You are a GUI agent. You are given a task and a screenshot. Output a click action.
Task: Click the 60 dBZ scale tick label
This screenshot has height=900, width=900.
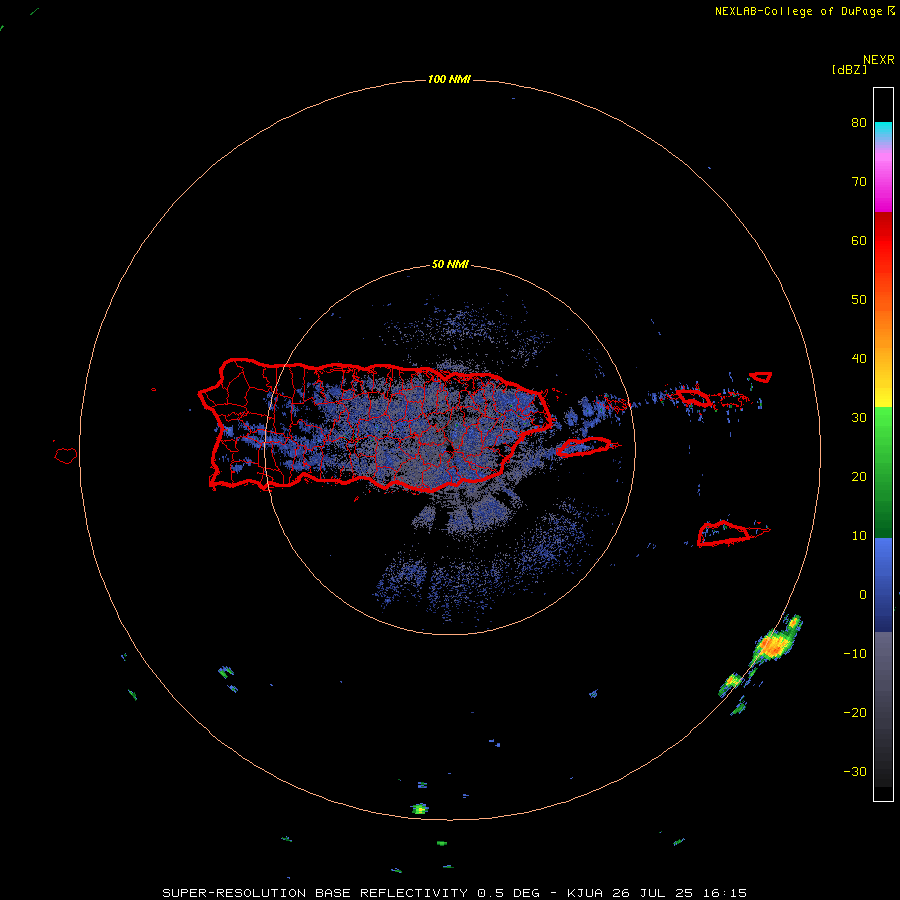tap(859, 240)
